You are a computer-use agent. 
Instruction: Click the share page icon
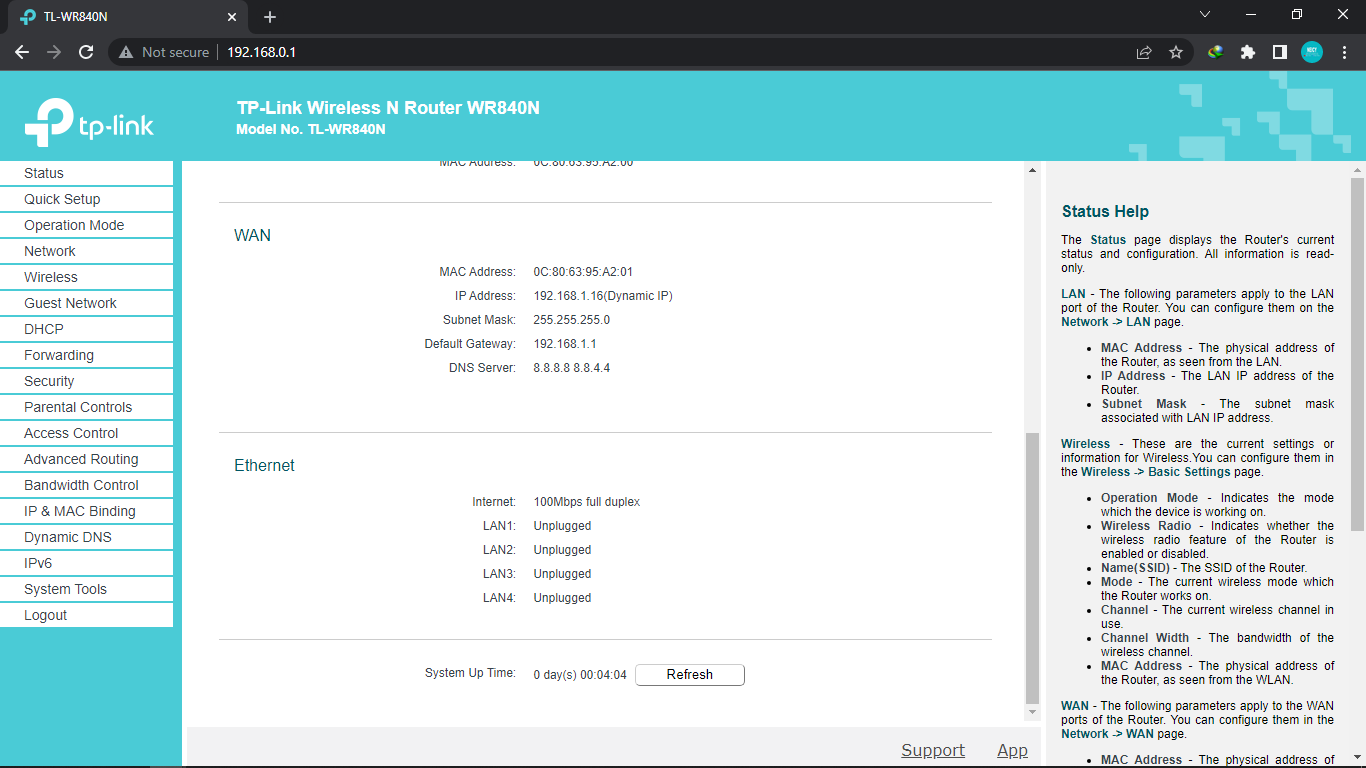(1144, 52)
